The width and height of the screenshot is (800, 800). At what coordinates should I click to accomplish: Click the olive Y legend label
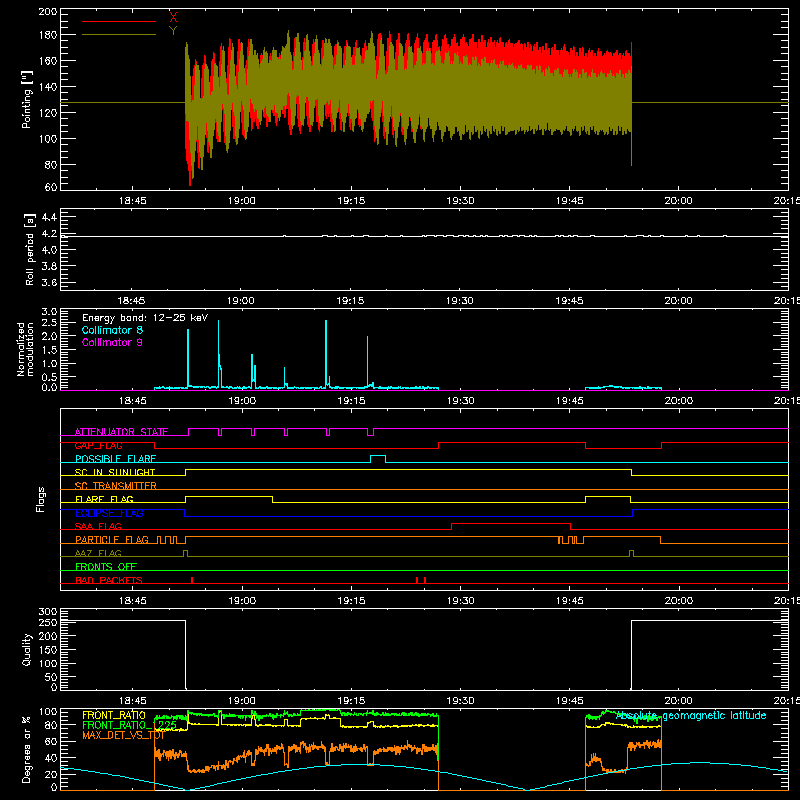pyautogui.click(x=173, y=31)
